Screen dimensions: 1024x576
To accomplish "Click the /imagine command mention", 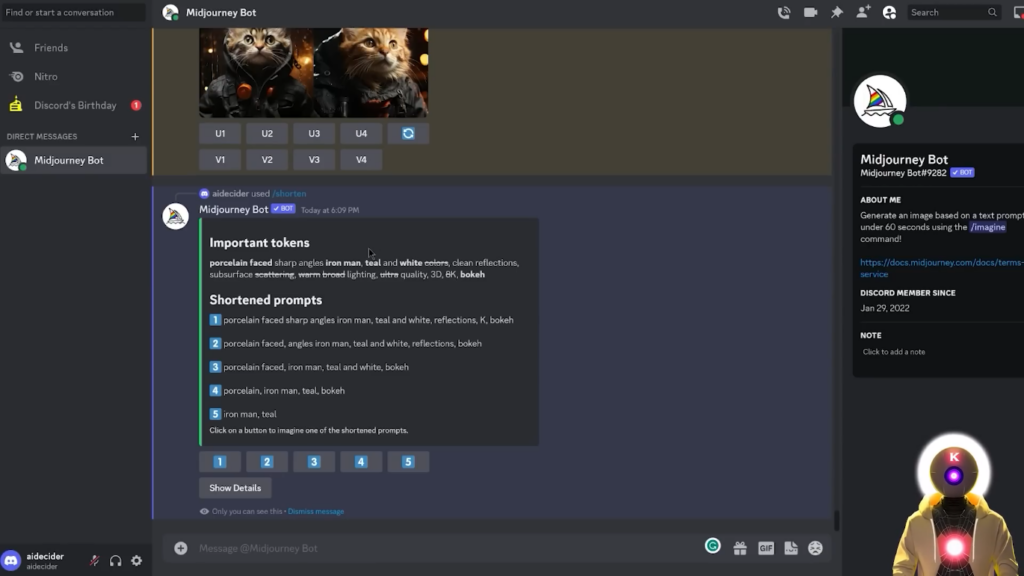I will point(987,227).
